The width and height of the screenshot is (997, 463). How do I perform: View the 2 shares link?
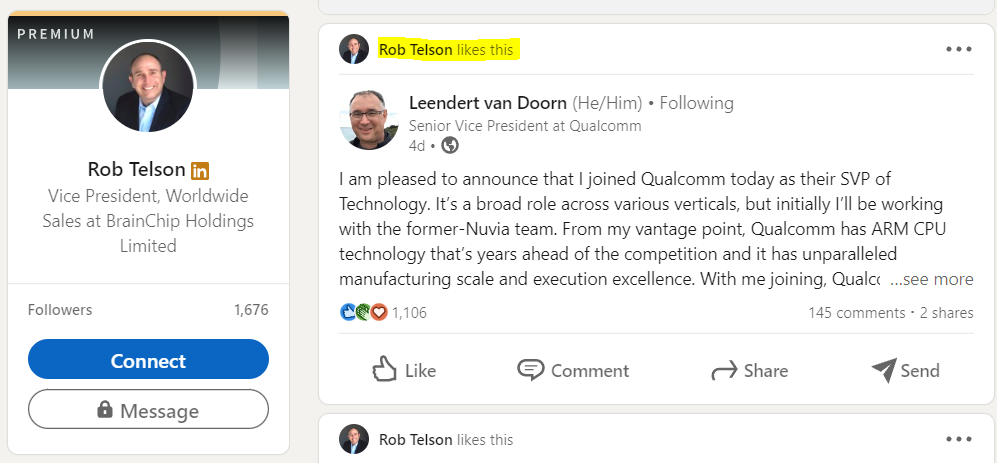click(x=946, y=313)
